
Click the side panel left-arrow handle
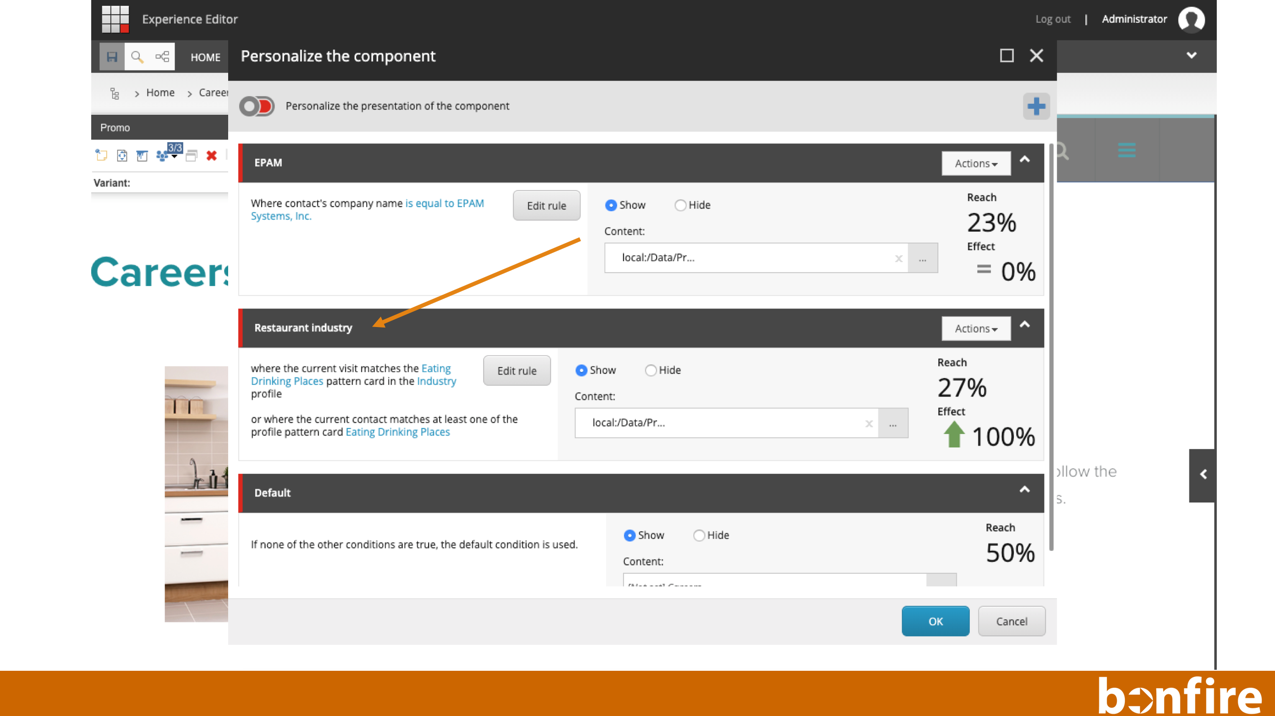point(1203,475)
